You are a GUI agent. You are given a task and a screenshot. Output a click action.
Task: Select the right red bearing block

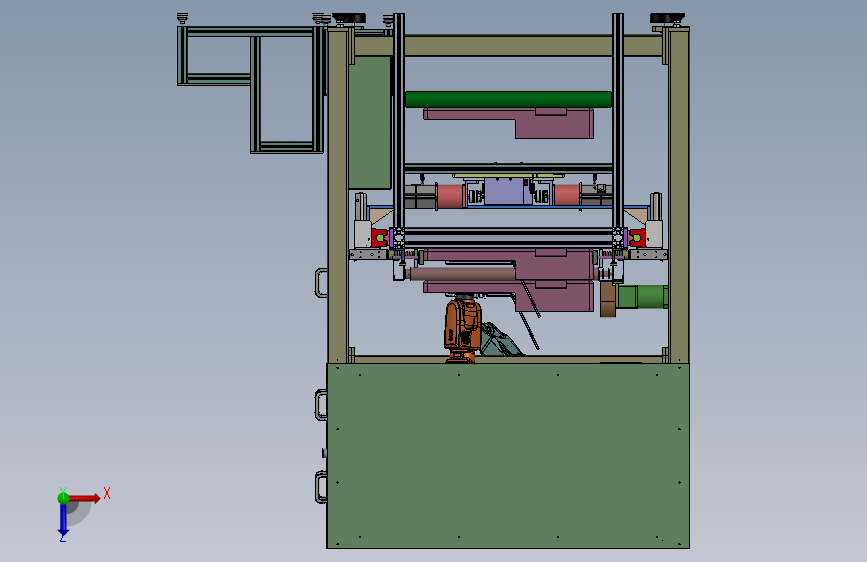point(637,237)
